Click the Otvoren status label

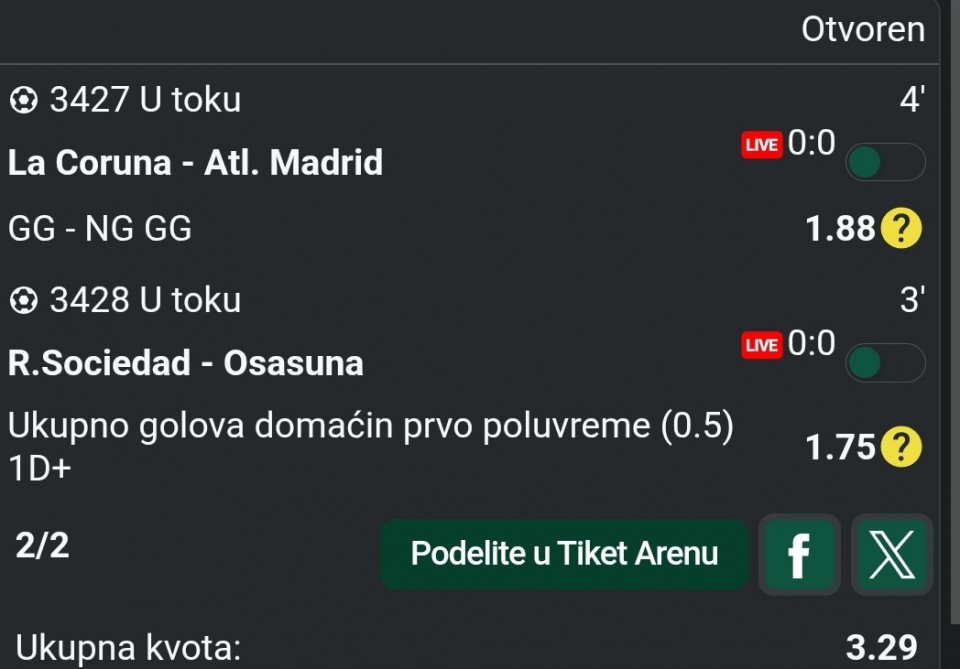(x=863, y=29)
